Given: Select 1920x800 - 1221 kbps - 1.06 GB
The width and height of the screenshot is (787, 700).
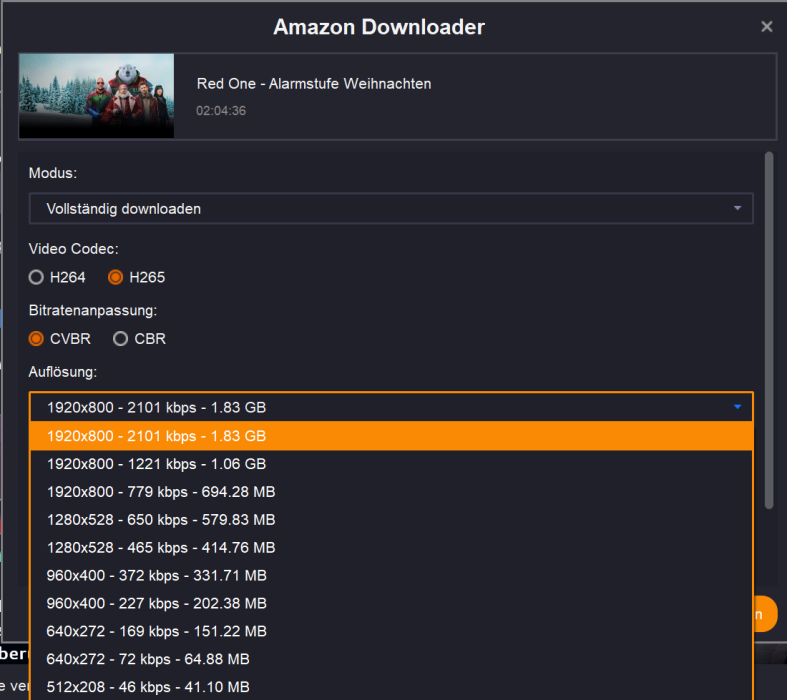Looking at the screenshot, I should pos(391,464).
